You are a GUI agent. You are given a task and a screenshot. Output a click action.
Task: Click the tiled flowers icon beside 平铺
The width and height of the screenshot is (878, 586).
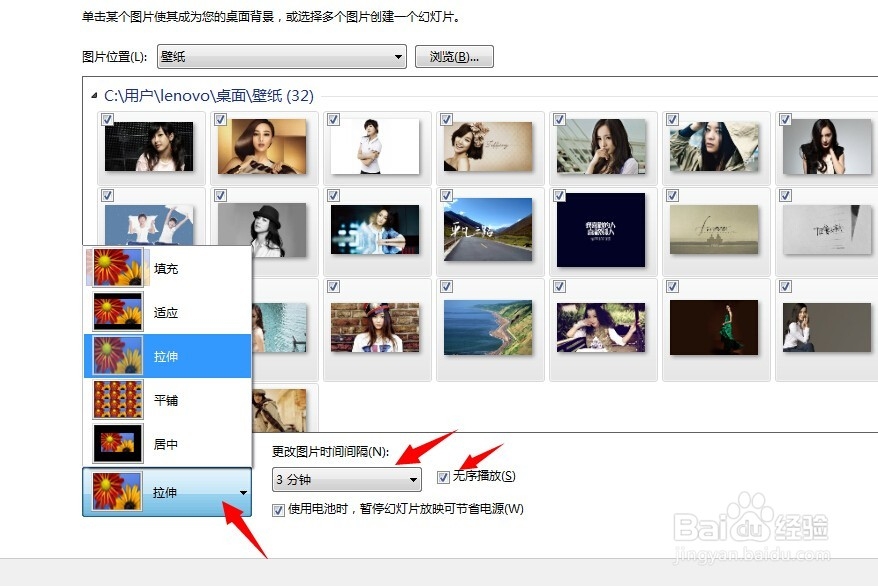(x=117, y=400)
